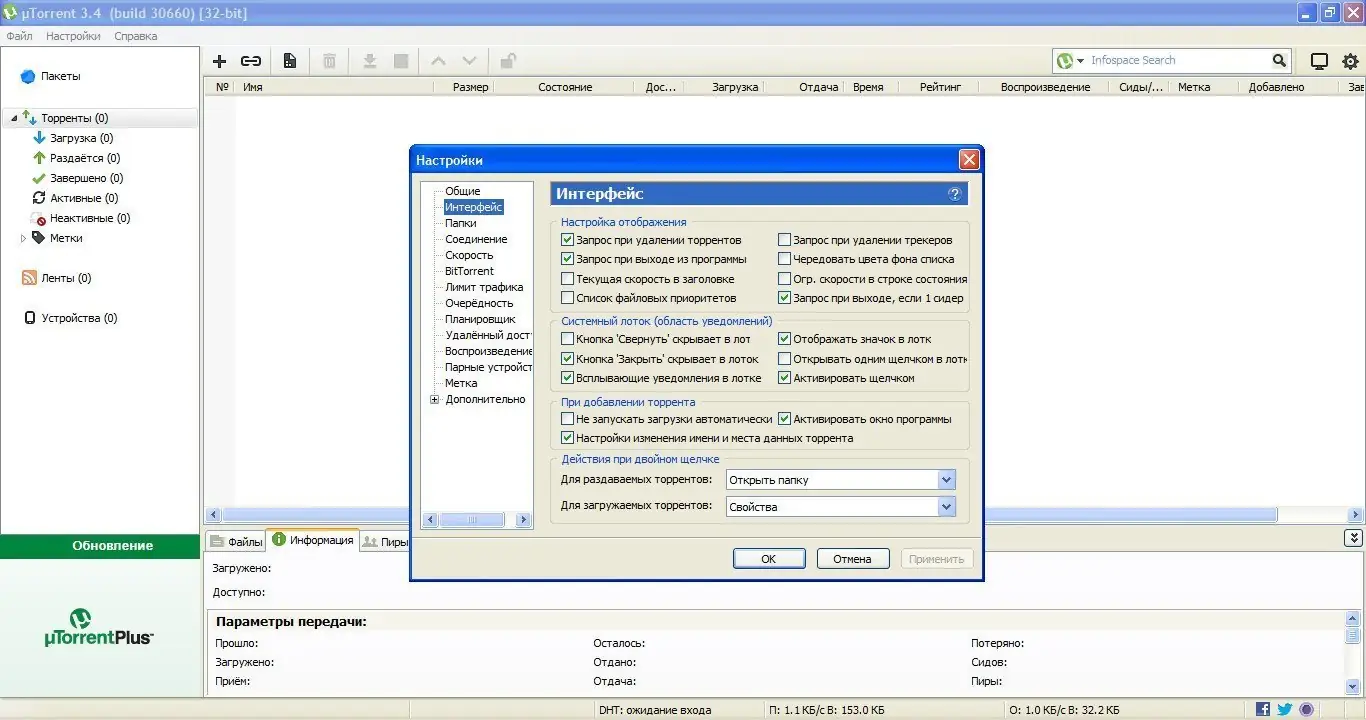Click the green Обновление button
This screenshot has height=720, width=1366.
(x=100, y=546)
